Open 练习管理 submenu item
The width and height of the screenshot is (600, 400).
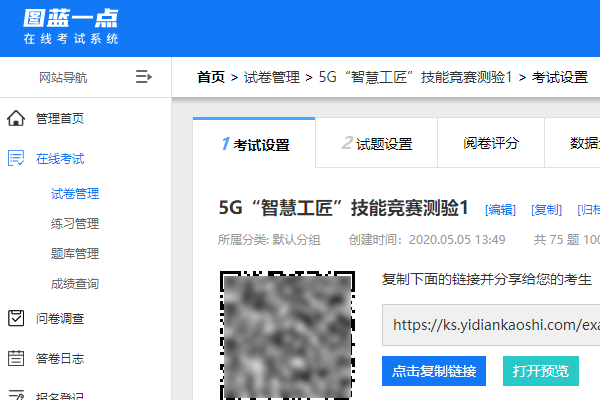pos(75,224)
